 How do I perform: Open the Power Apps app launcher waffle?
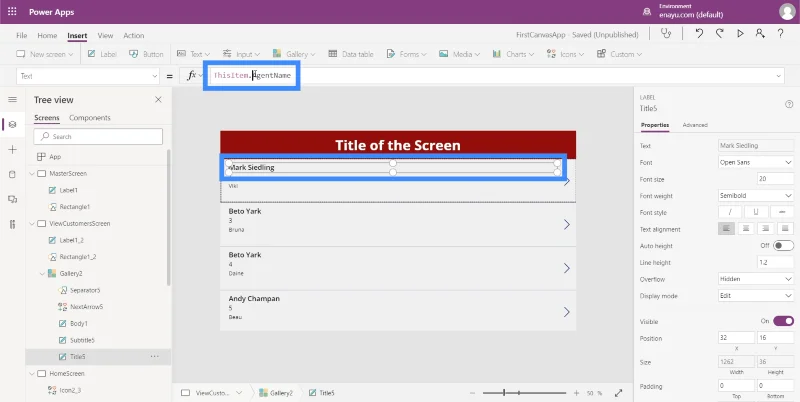tap(12, 12)
